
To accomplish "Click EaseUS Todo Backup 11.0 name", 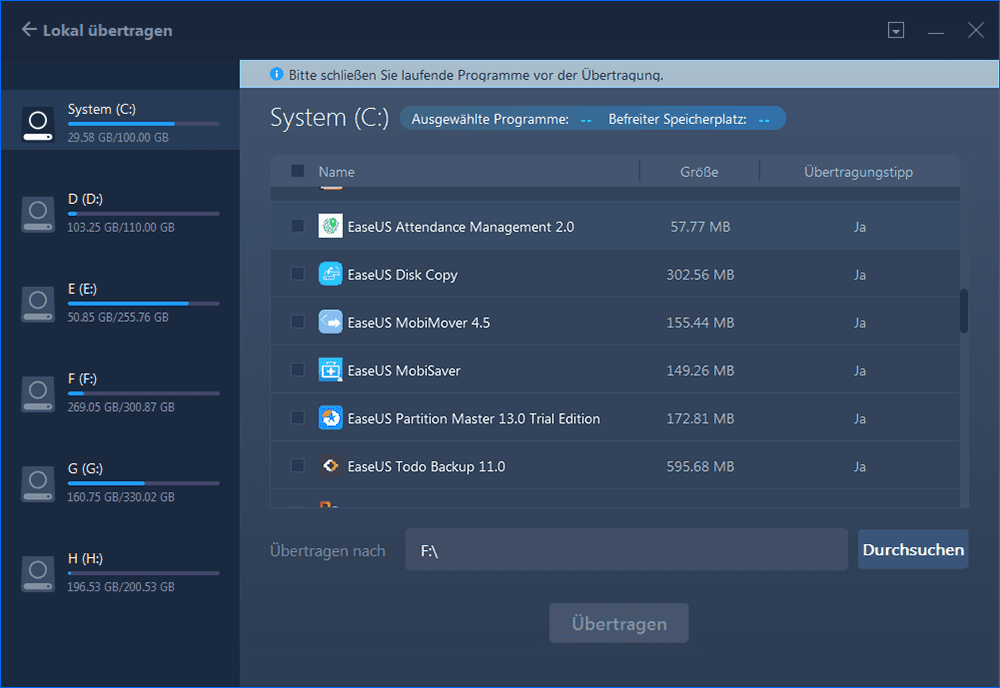I will click(426, 466).
